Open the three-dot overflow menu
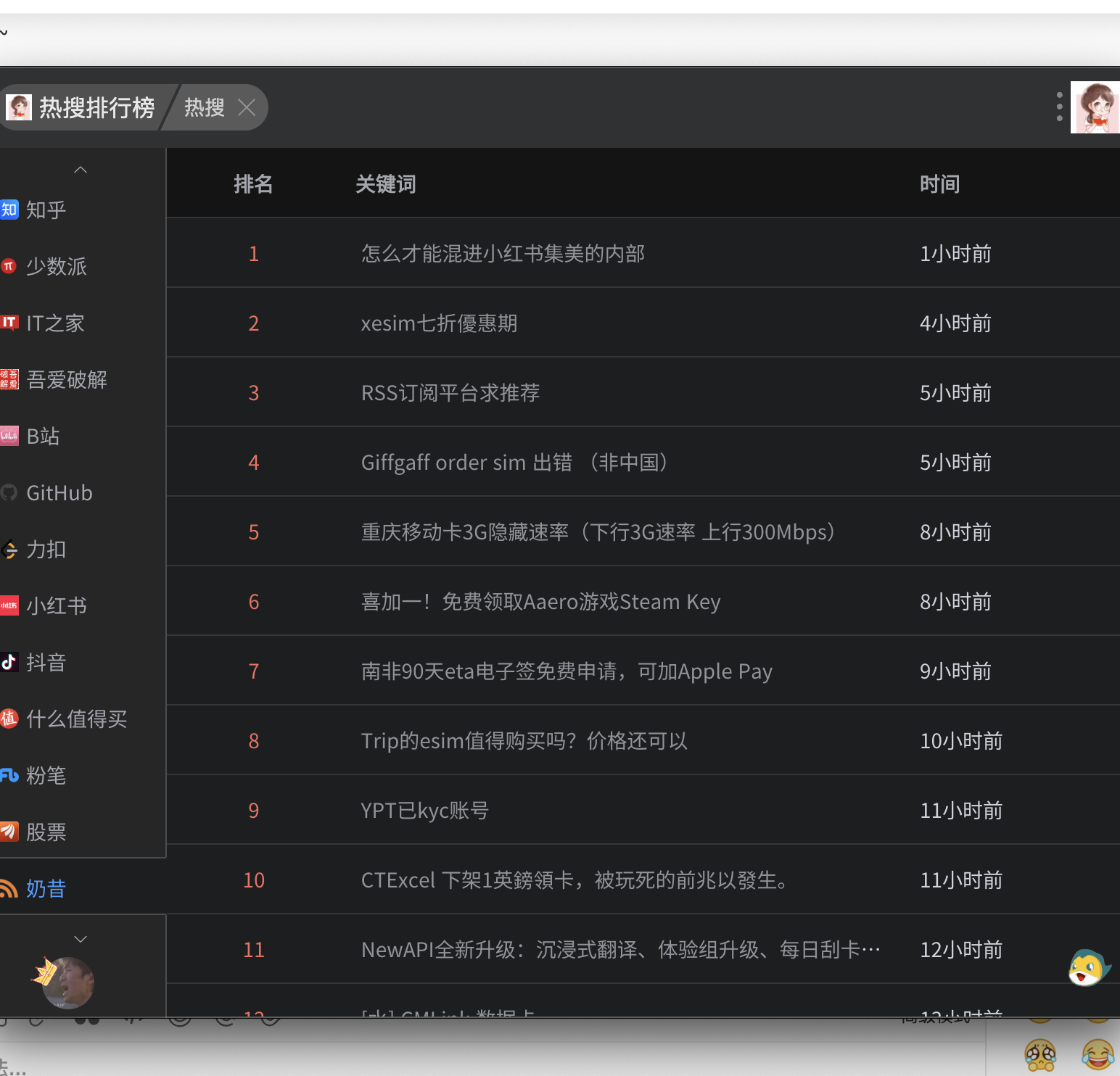 [x=1058, y=107]
